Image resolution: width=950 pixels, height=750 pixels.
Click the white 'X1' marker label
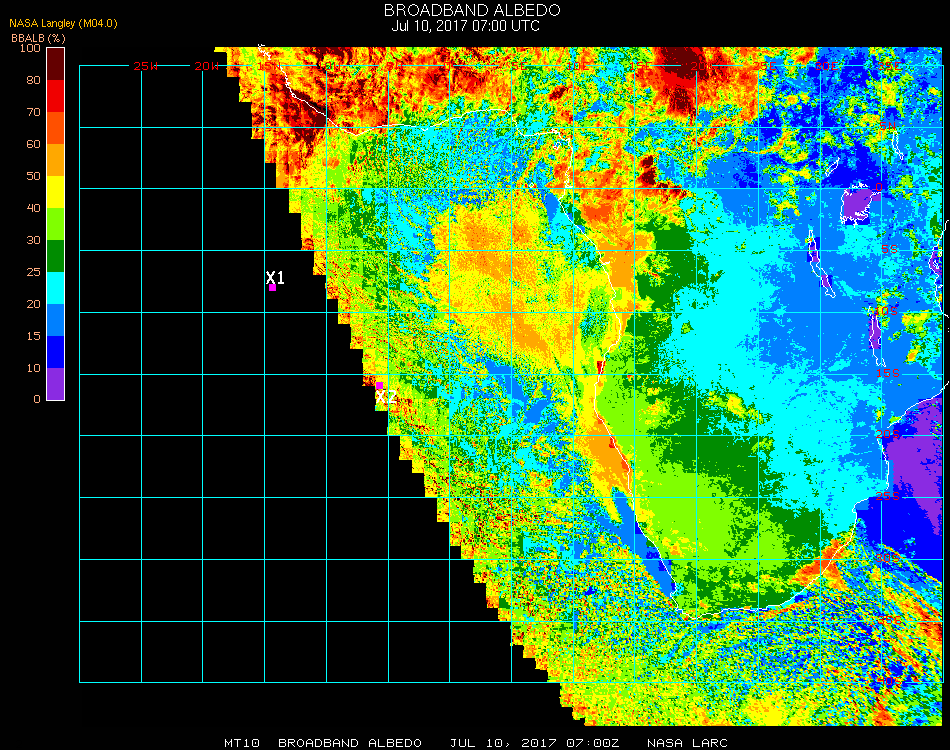click(275, 277)
